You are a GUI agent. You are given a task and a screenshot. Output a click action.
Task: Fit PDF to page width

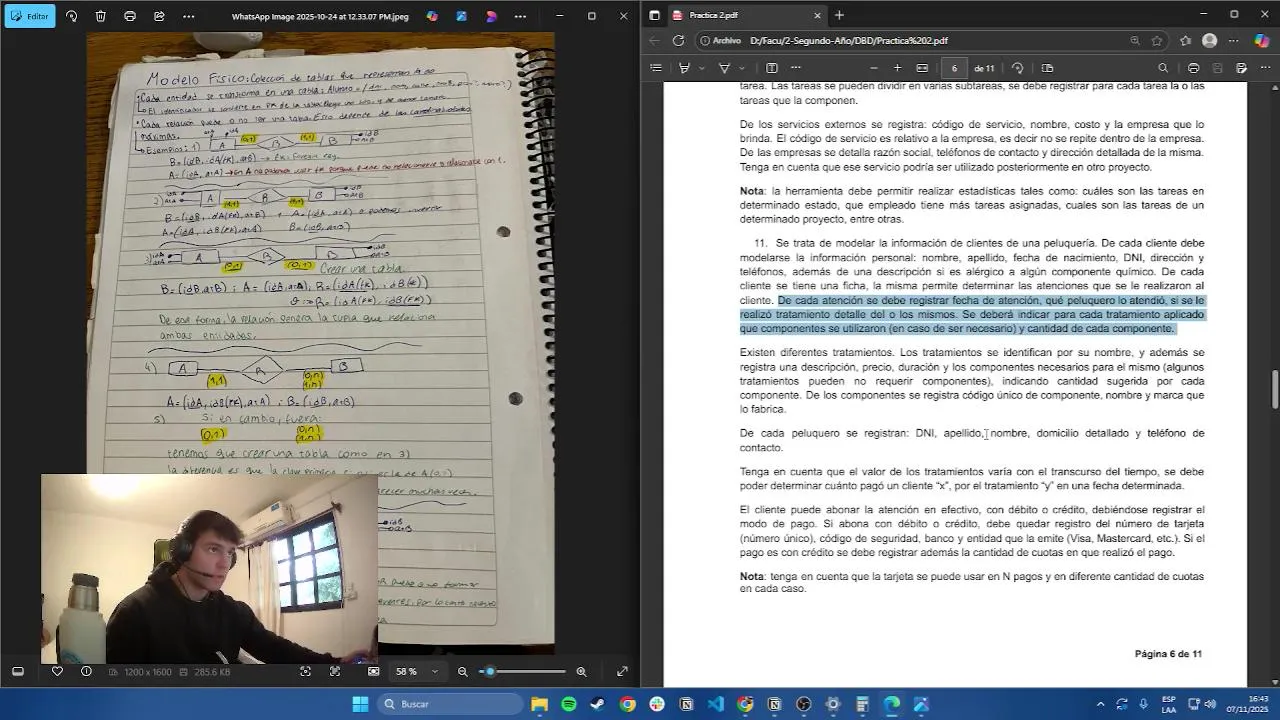tap(922, 68)
